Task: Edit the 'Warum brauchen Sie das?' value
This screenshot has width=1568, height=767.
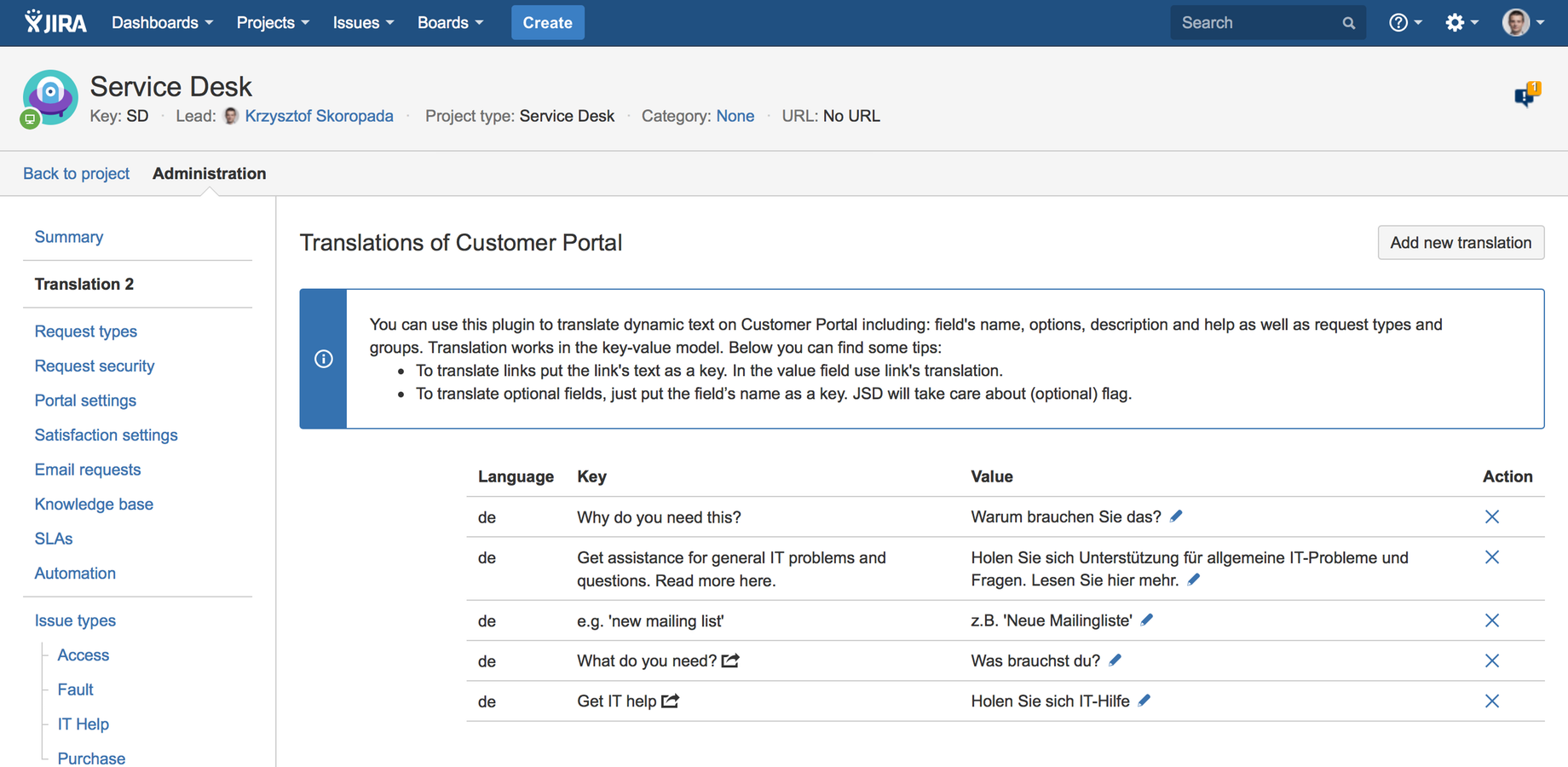Action: [1176, 516]
